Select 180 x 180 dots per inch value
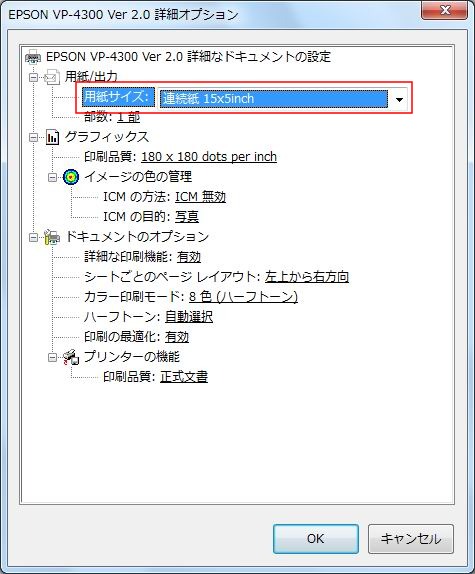Image resolution: width=475 pixels, height=574 pixels. (209, 157)
